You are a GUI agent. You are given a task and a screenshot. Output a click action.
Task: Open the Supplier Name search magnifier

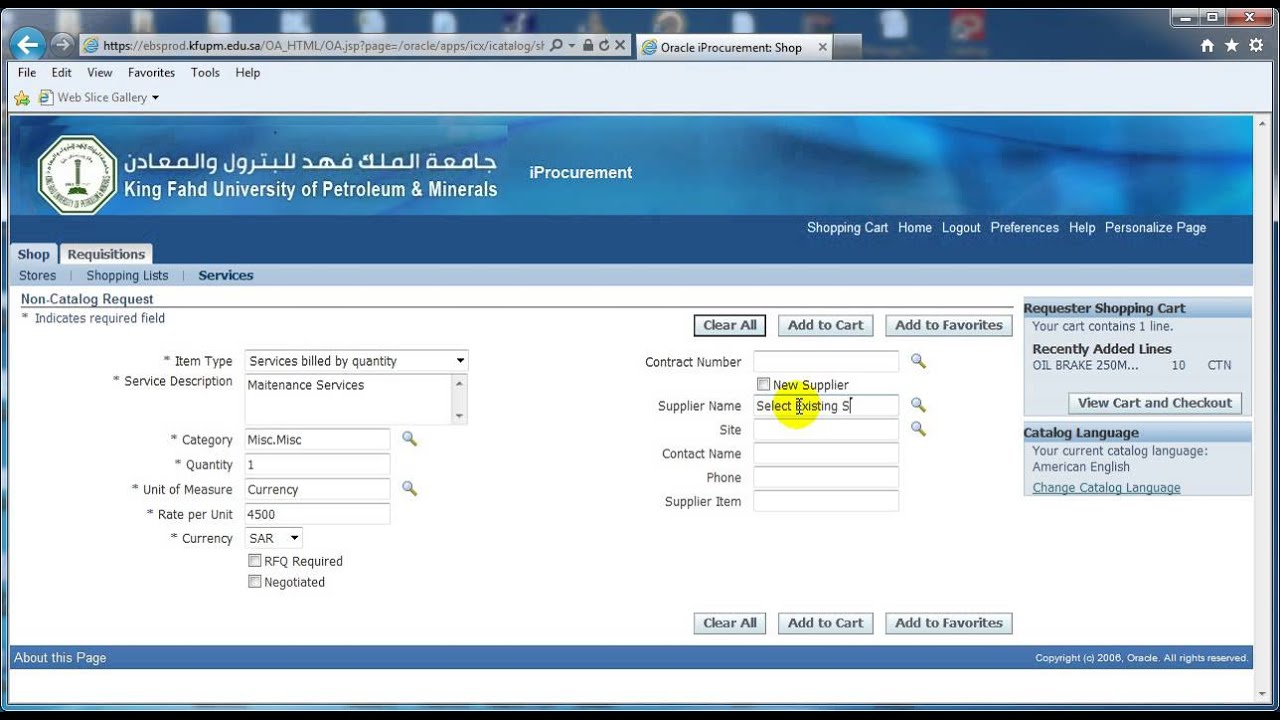pyautogui.click(x=918, y=405)
